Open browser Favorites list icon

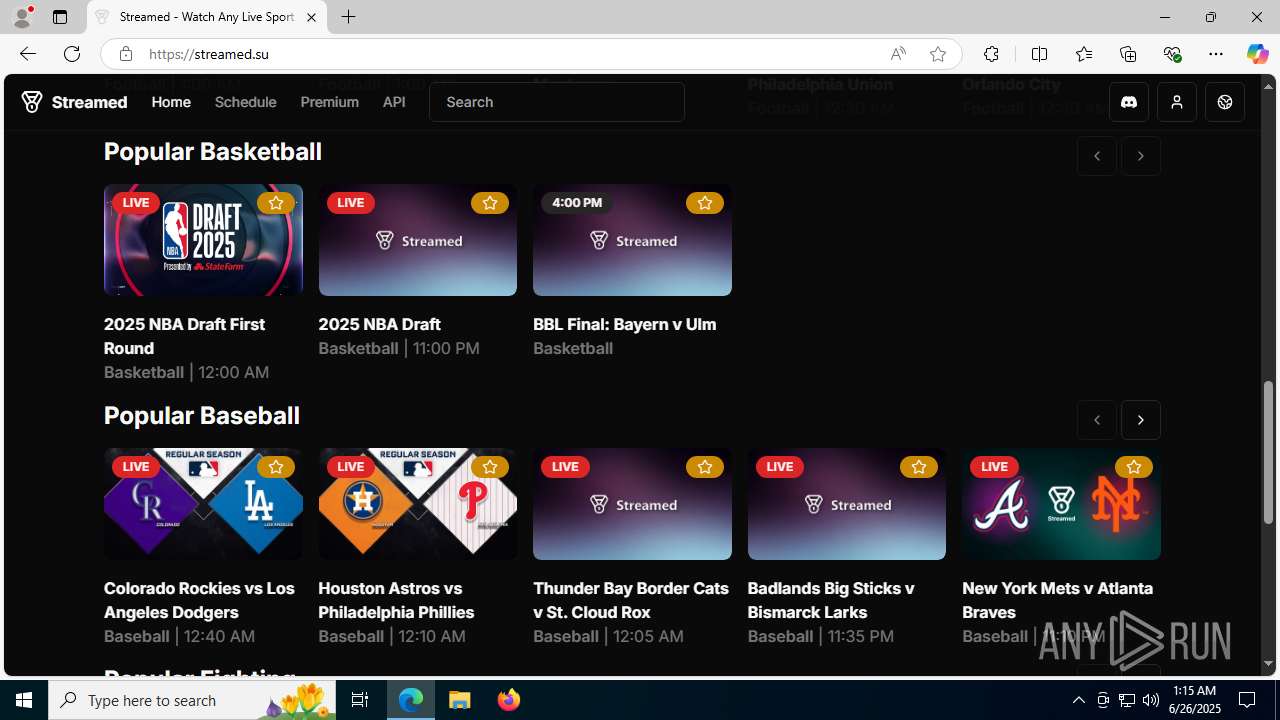(1084, 54)
